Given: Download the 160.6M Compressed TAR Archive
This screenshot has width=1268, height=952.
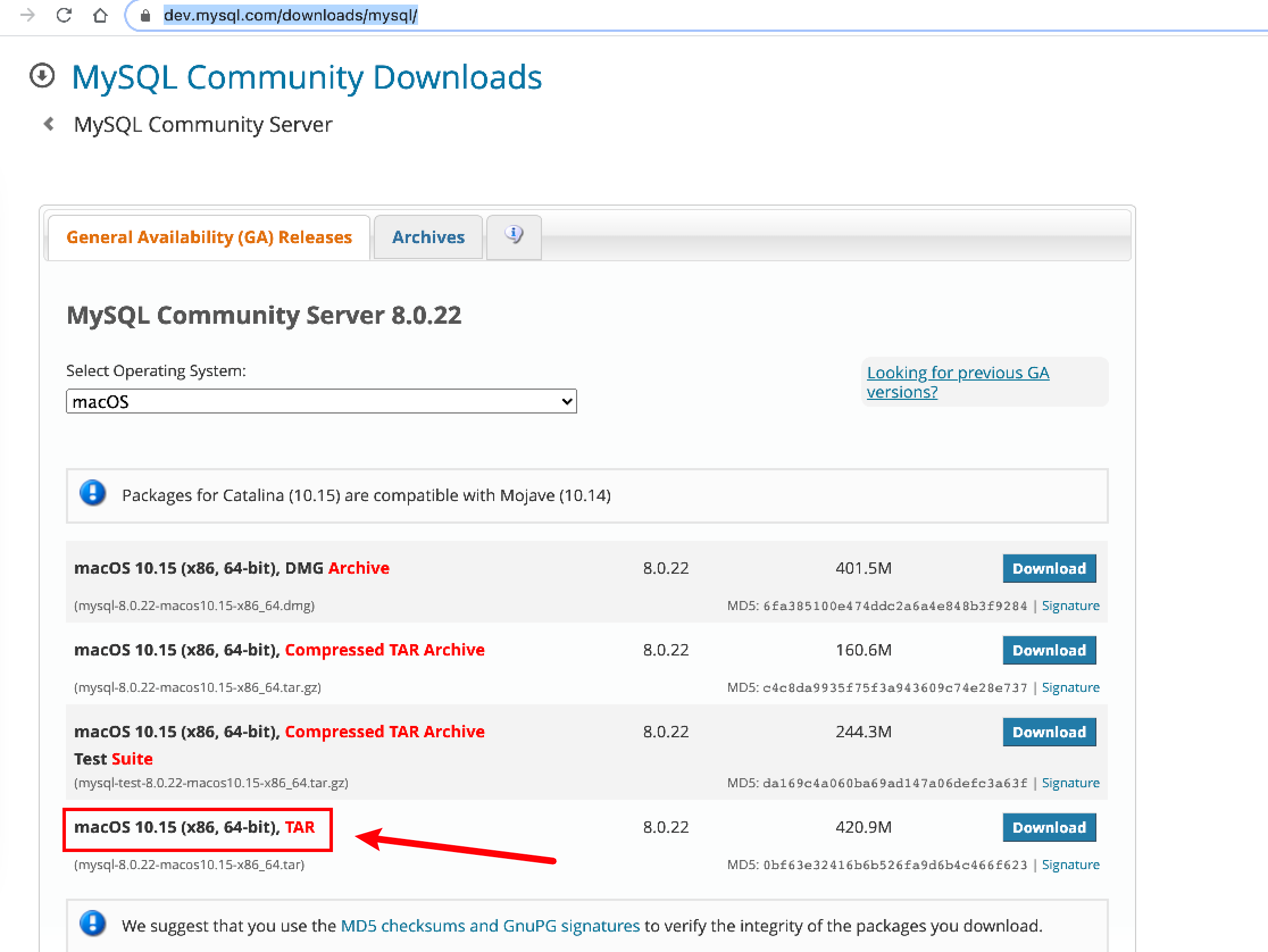Looking at the screenshot, I should point(1049,650).
